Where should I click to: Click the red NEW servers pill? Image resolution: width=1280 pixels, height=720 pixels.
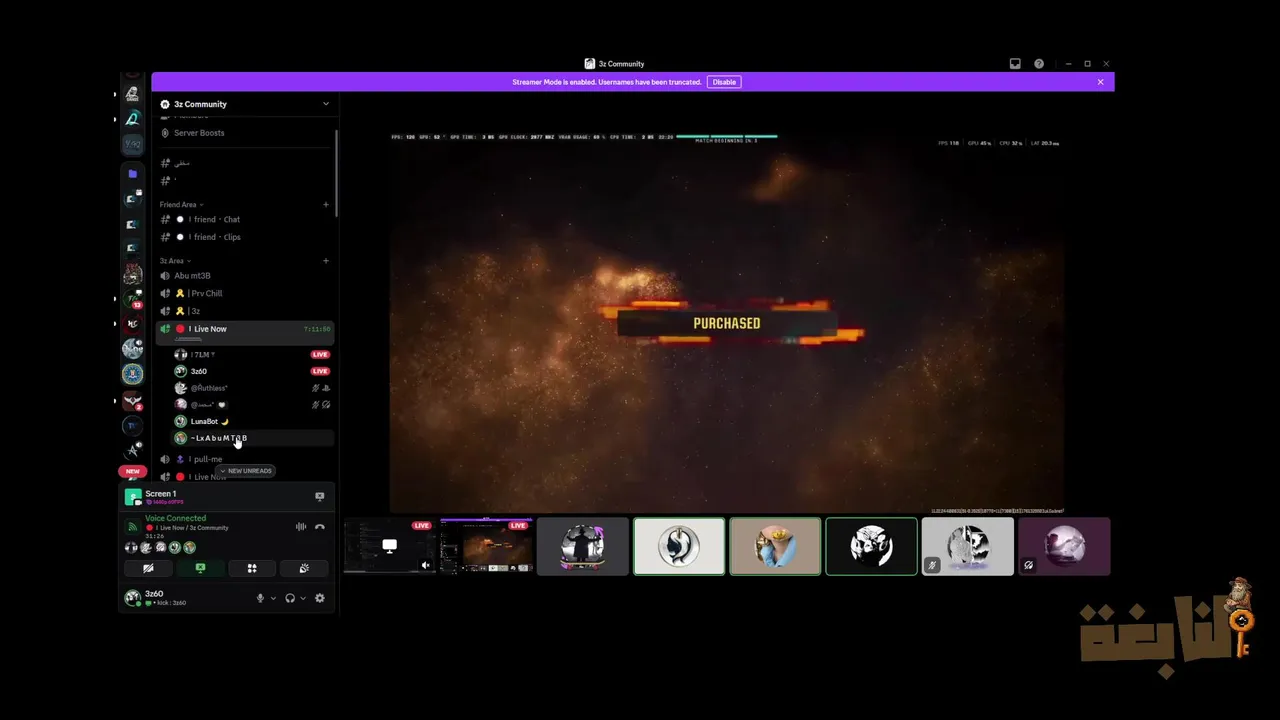click(132, 471)
